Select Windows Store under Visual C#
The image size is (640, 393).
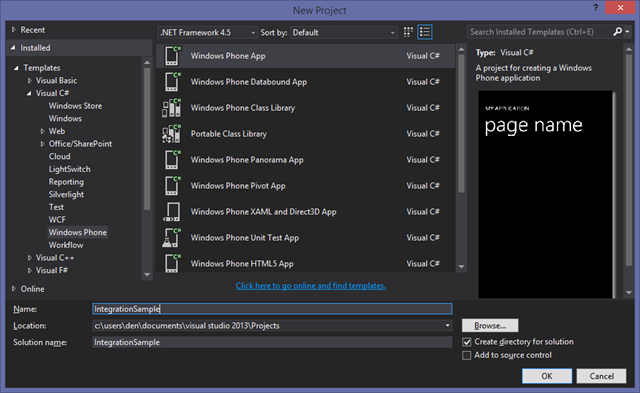pos(75,106)
